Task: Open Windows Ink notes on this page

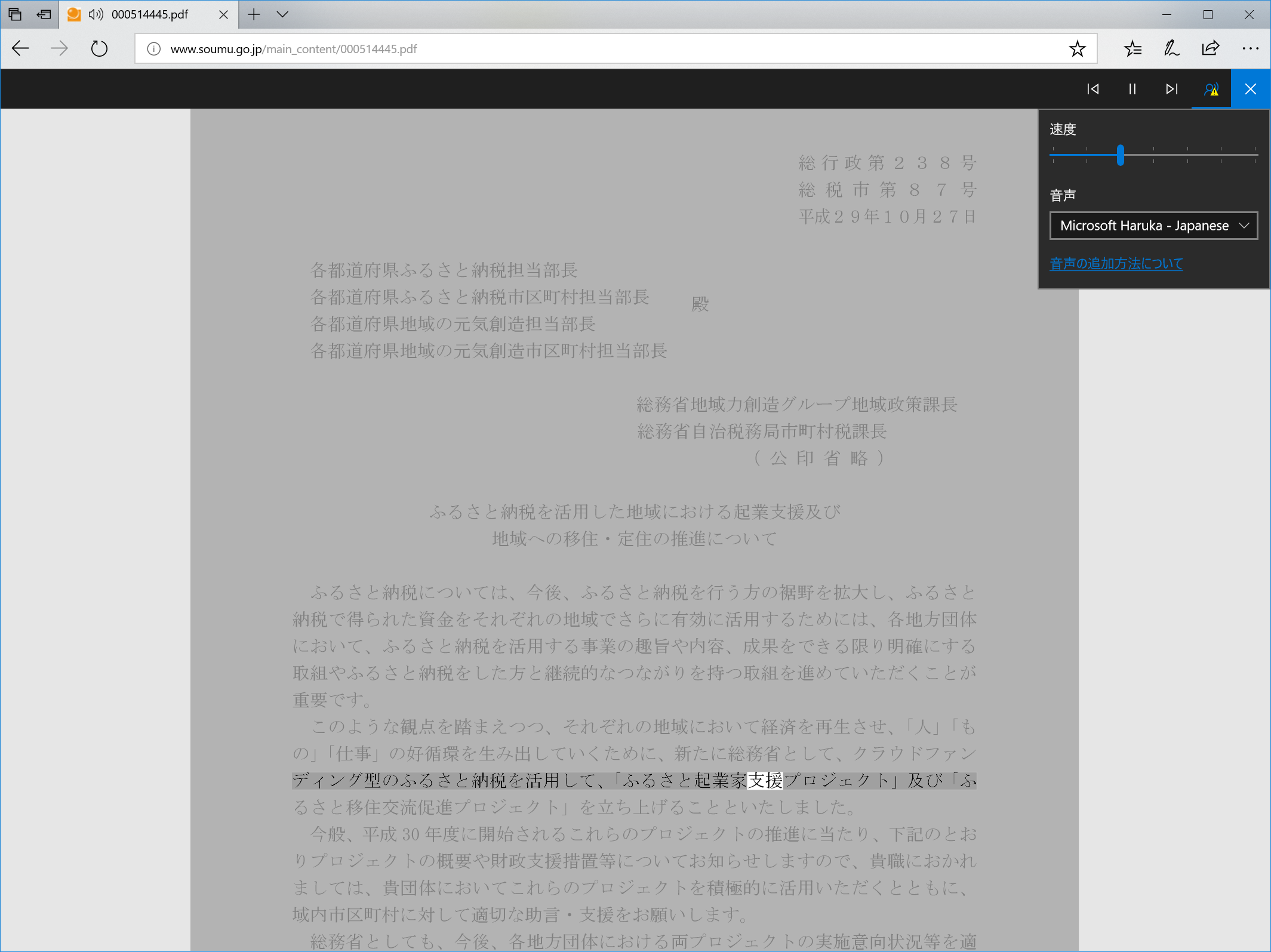Action: [x=1170, y=48]
